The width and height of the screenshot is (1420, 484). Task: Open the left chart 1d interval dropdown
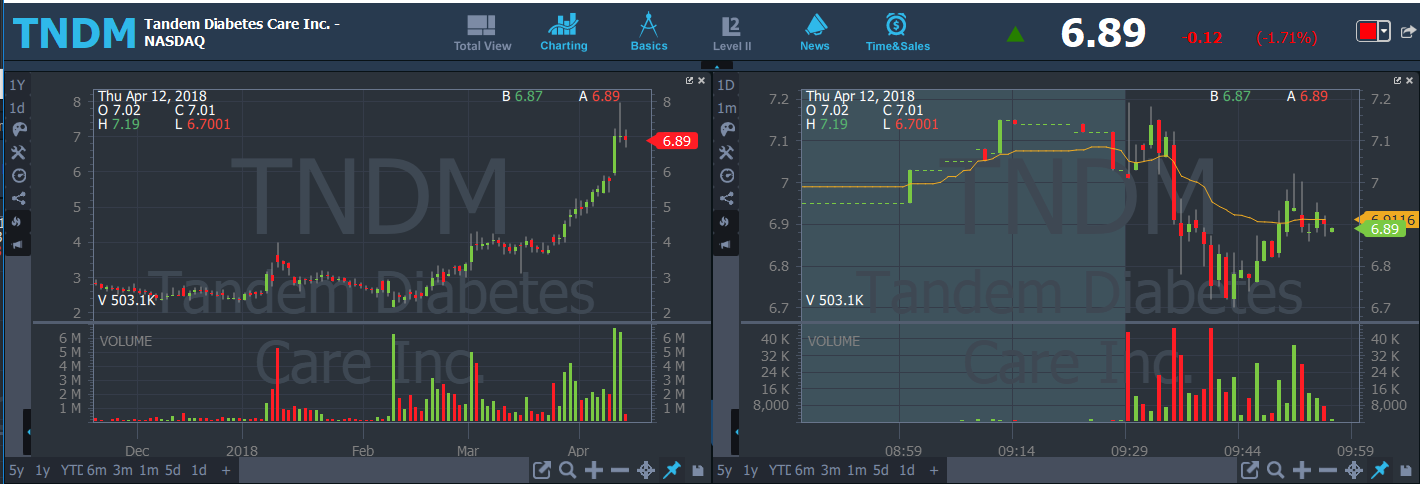18,107
